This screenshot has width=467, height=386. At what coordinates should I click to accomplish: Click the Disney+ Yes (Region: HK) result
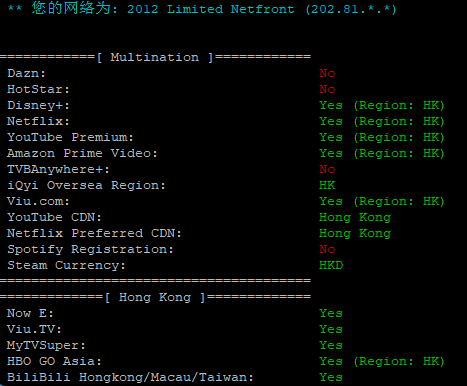pos(382,105)
